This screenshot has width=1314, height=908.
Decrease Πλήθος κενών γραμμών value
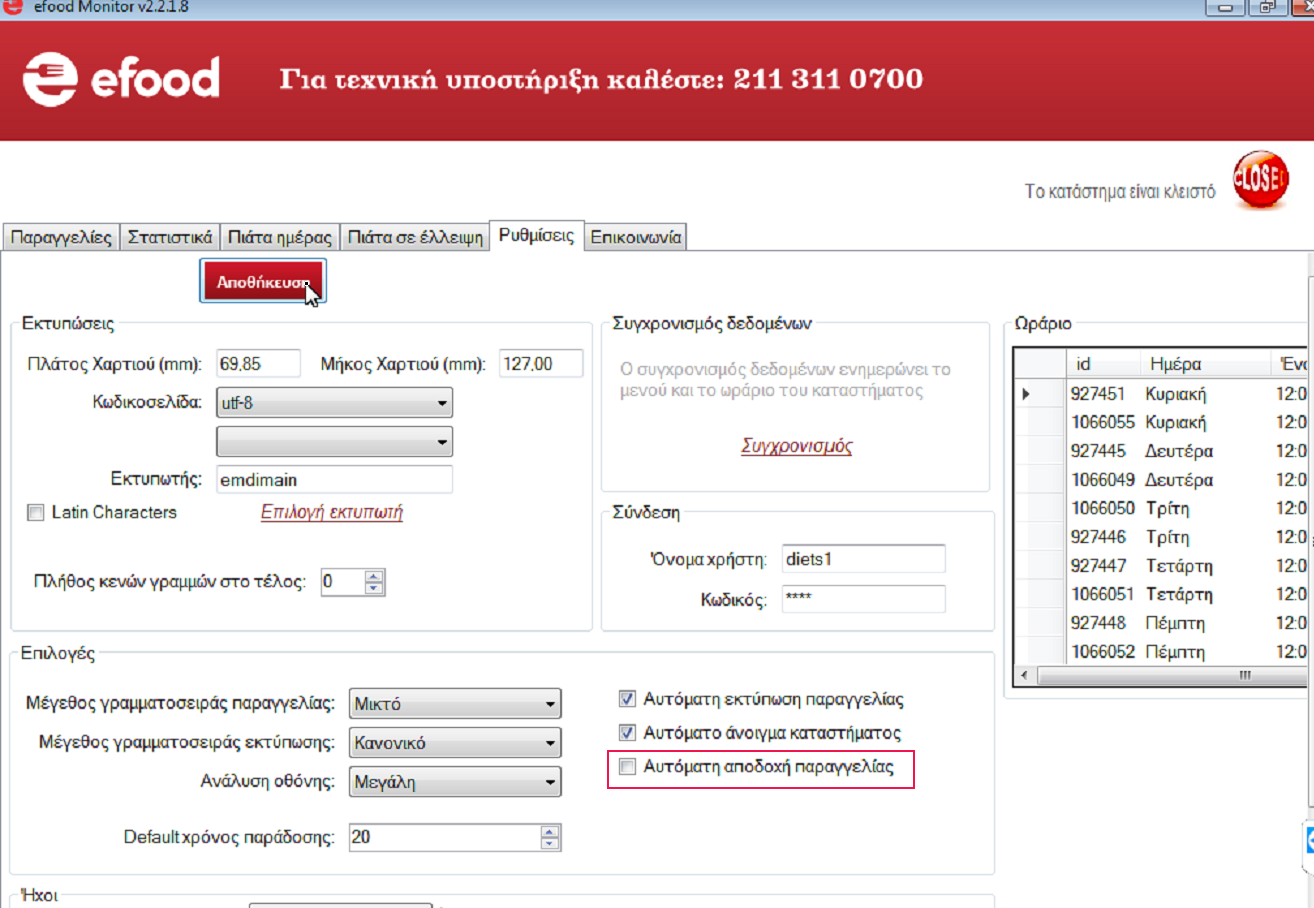point(374,588)
